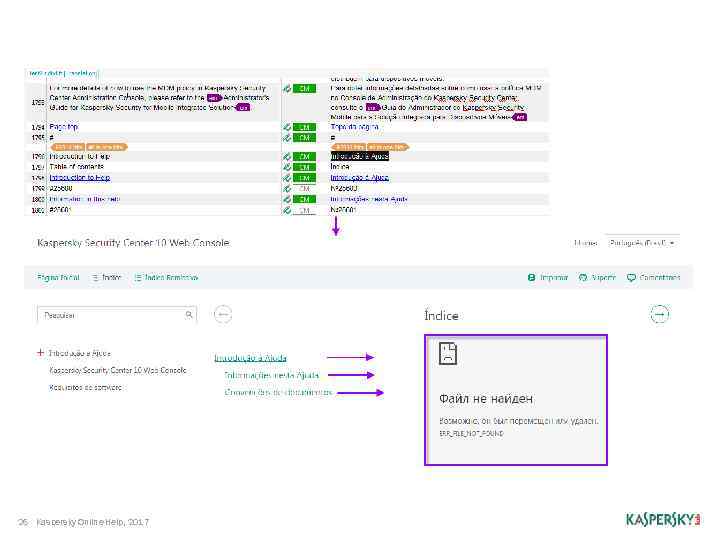Open 'Informações nesta Ajuda' link

pos(271,375)
